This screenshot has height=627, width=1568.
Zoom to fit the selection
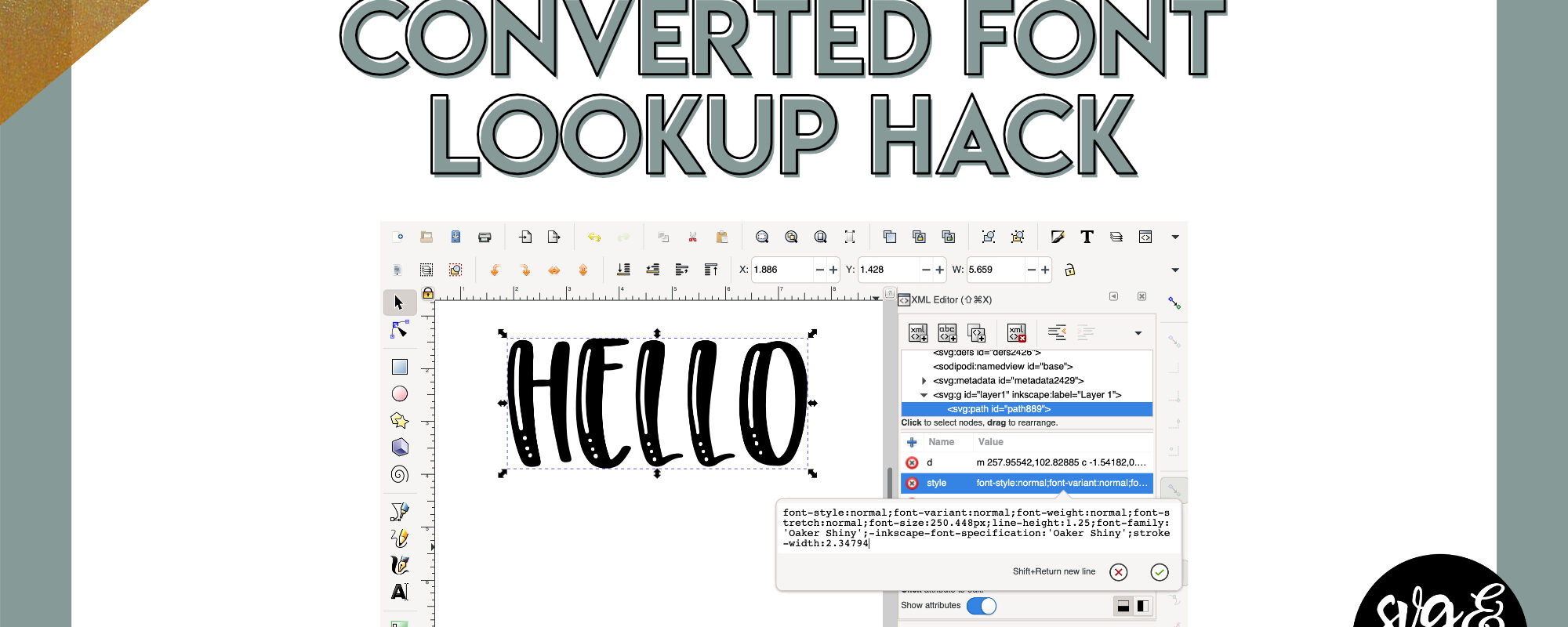point(761,237)
